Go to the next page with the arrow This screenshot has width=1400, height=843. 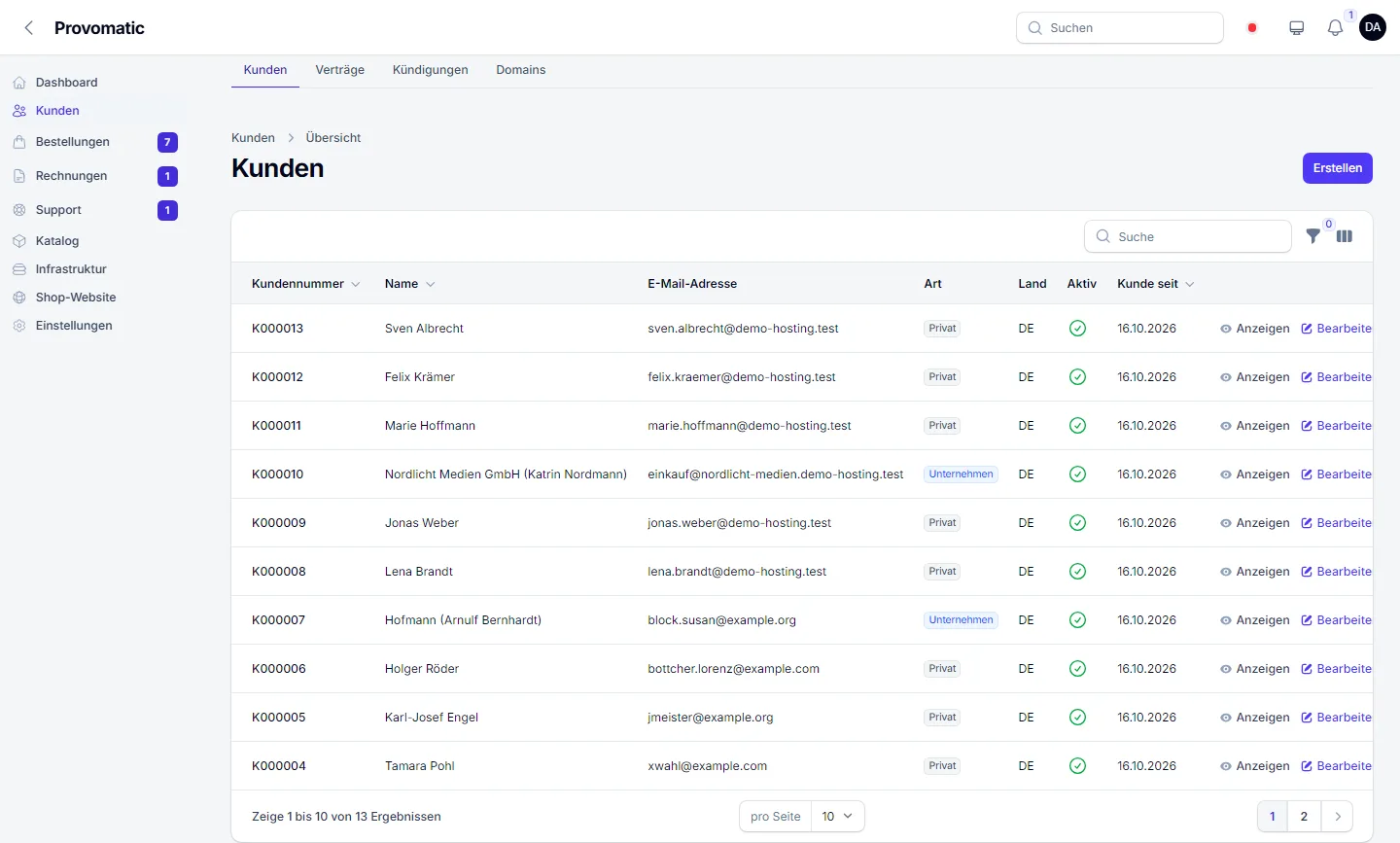tap(1338, 817)
